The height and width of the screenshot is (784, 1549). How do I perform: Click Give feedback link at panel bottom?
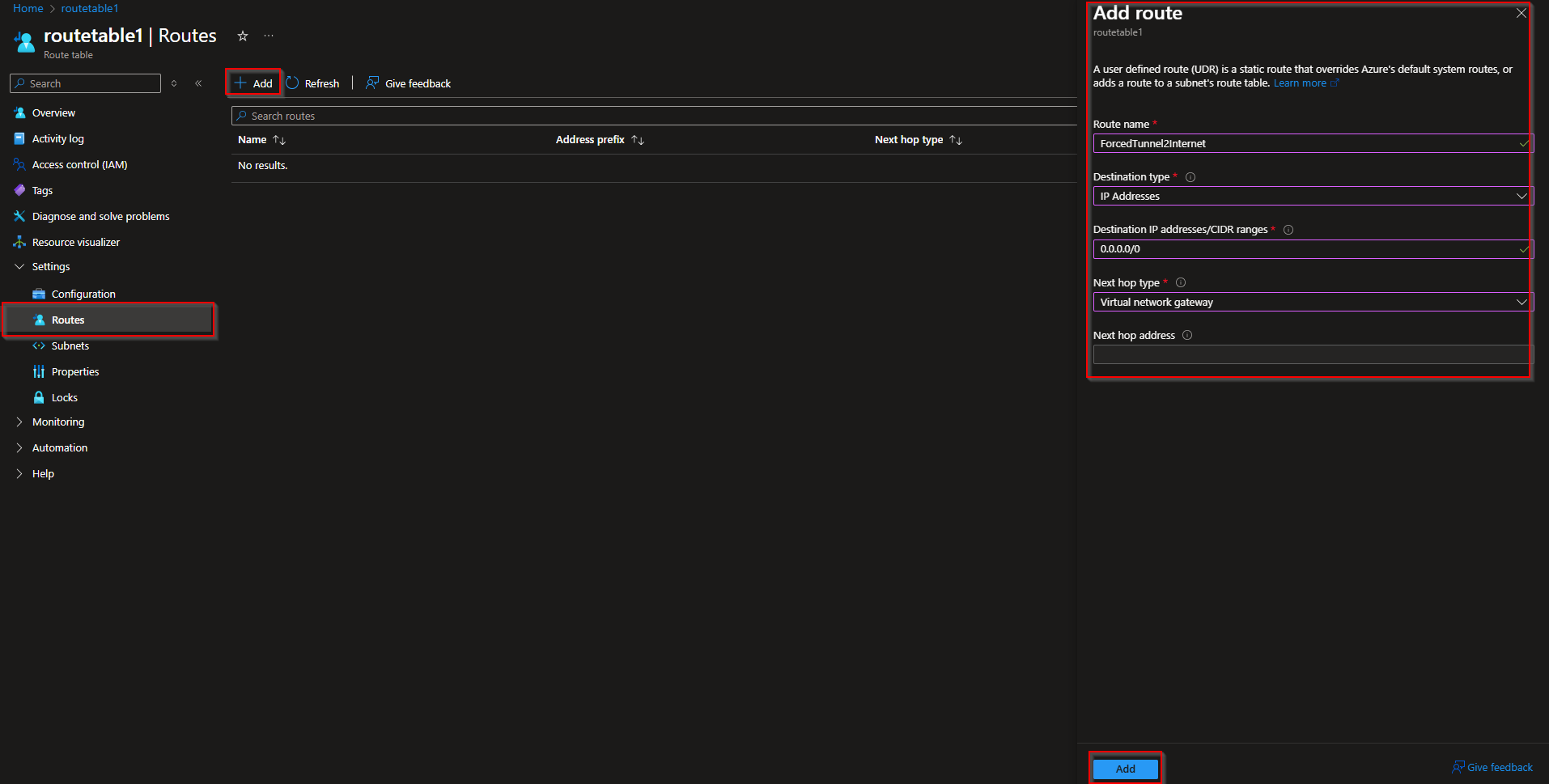[1492, 767]
